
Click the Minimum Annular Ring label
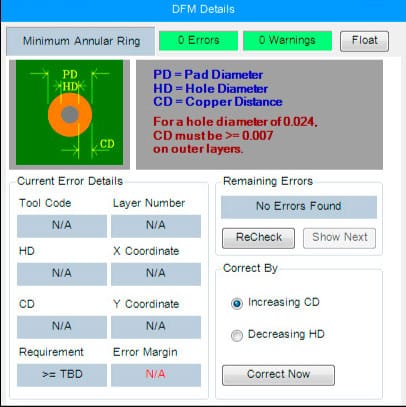point(81,41)
